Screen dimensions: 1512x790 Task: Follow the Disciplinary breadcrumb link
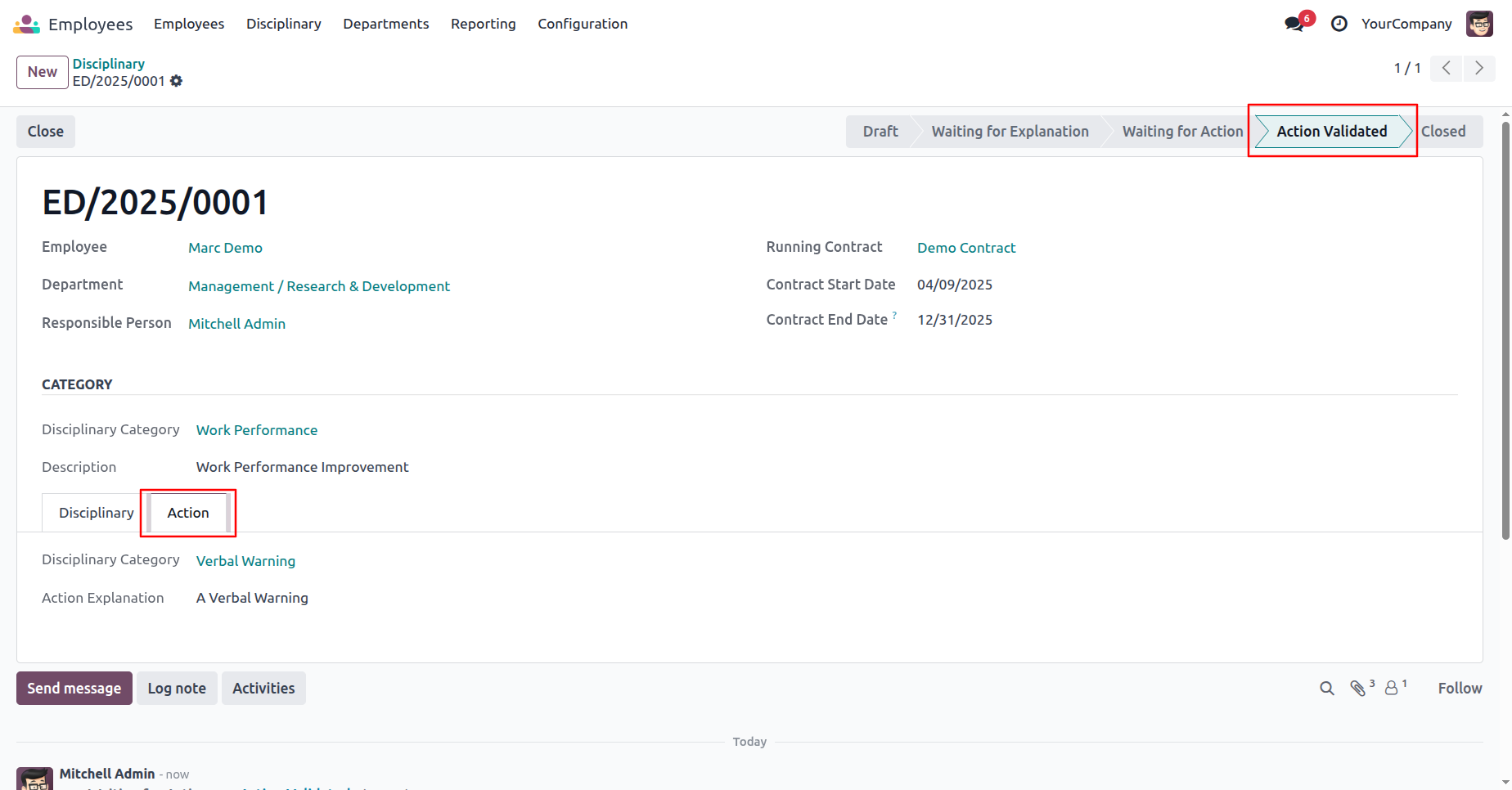point(109,64)
